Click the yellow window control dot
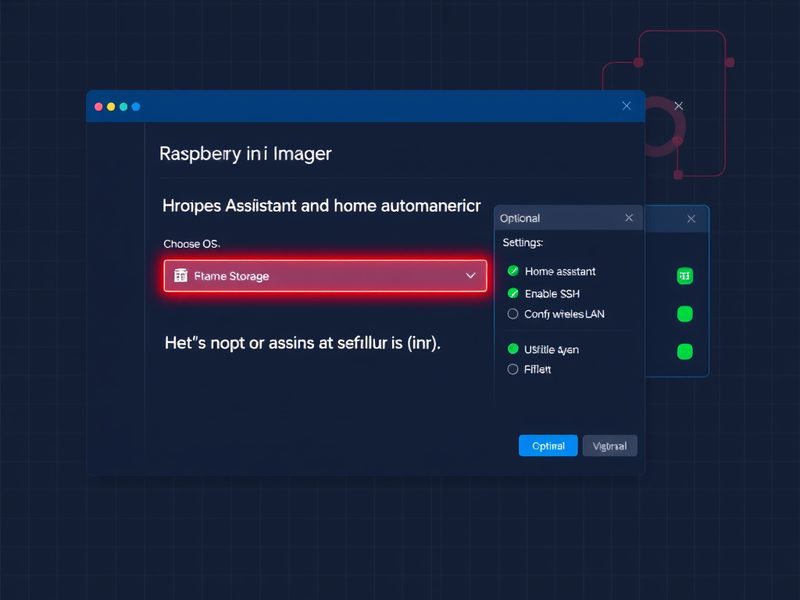The height and width of the screenshot is (600, 800). point(111,107)
